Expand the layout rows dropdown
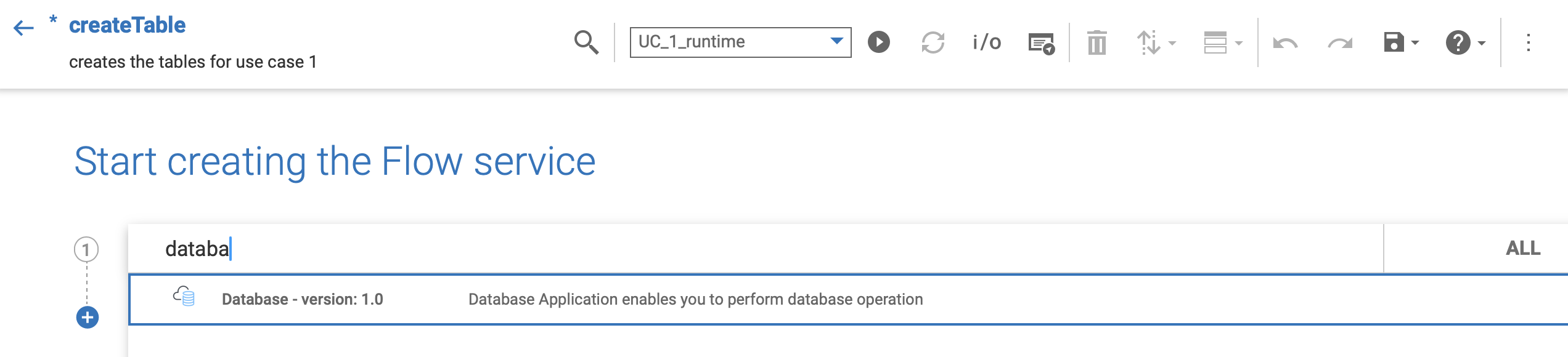Screen dimensions: 1568x357 click(x=1223, y=42)
